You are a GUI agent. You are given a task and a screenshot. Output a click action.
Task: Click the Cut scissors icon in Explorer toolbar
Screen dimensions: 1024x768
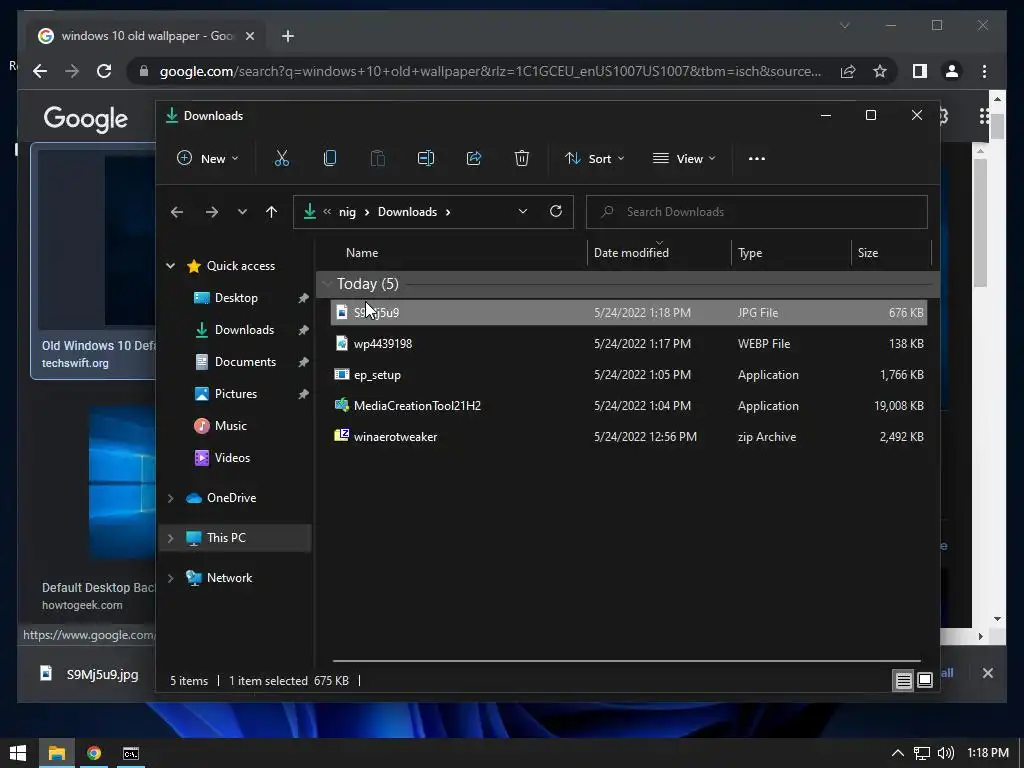pyautogui.click(x=281, y=158)
